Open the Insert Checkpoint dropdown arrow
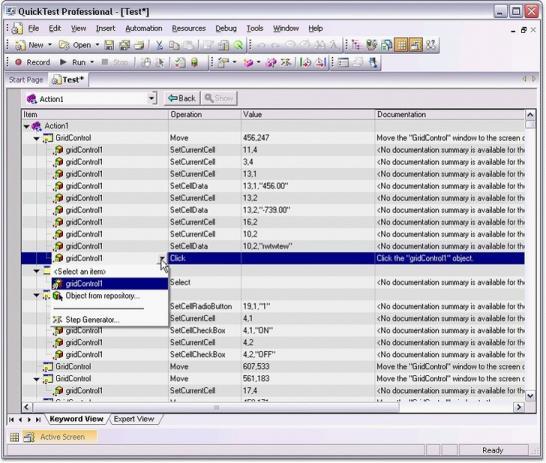This screenshot has width=546, height=463. (234, 62)
